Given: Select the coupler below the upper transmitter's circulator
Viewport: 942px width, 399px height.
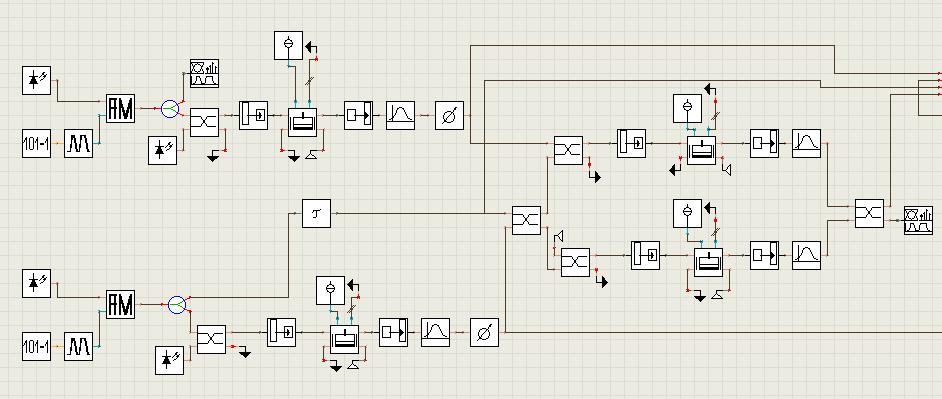Looking at the screenshot, I should click(x=204, y=123).
